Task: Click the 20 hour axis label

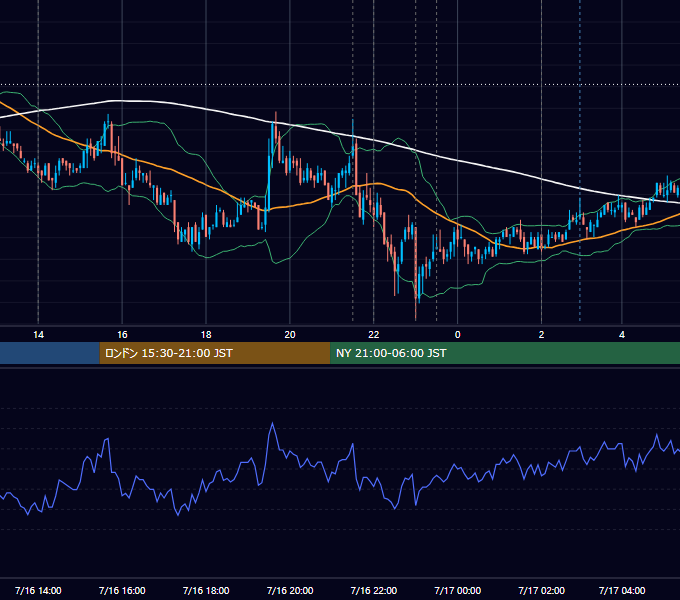Action: click(290, 335)
